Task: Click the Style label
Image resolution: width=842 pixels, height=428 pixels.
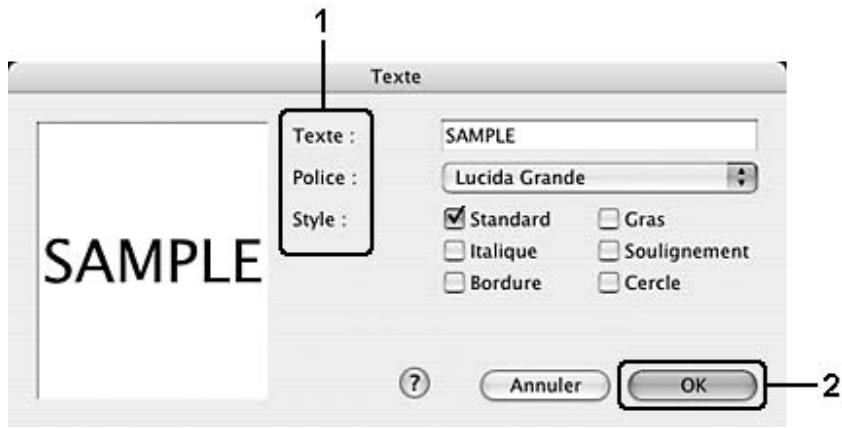Action: [319, 220]
